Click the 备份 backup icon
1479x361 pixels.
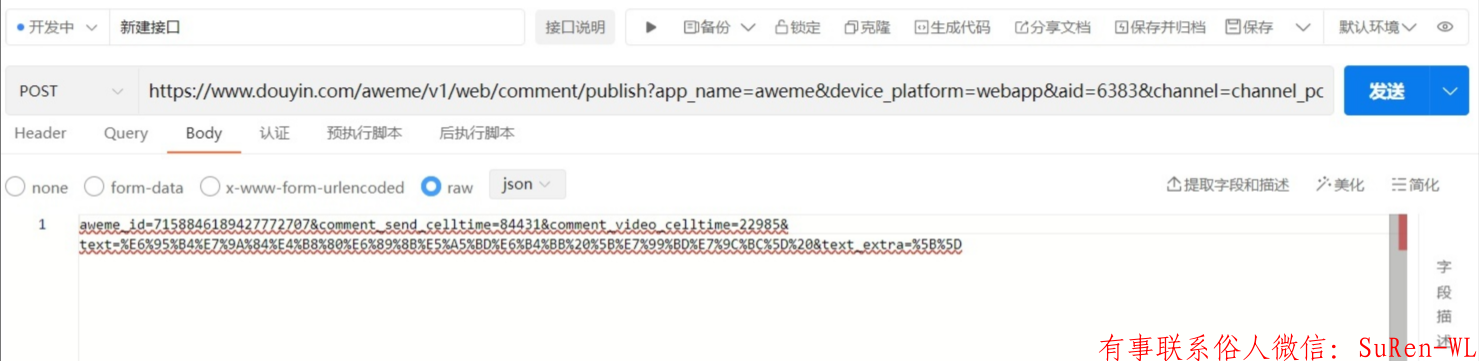(x=690, y=28)
